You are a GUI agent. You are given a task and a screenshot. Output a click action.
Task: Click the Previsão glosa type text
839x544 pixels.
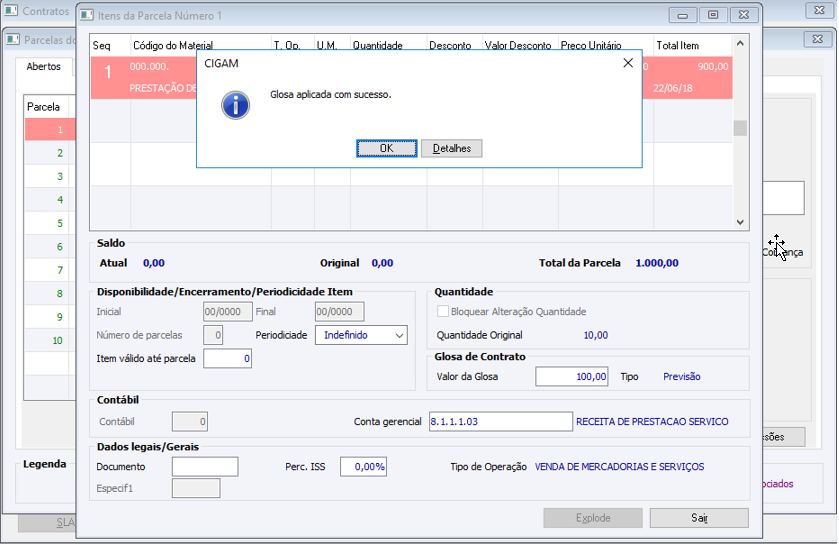click(x=682, y=377)
